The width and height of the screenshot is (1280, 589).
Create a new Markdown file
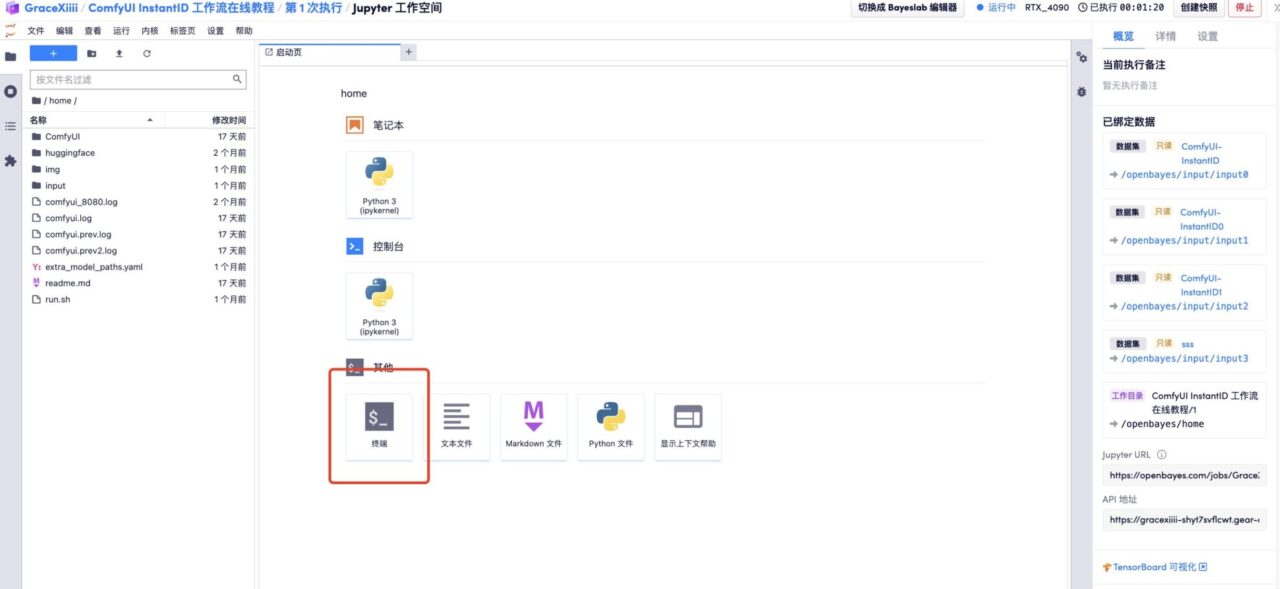coord(533,426)
